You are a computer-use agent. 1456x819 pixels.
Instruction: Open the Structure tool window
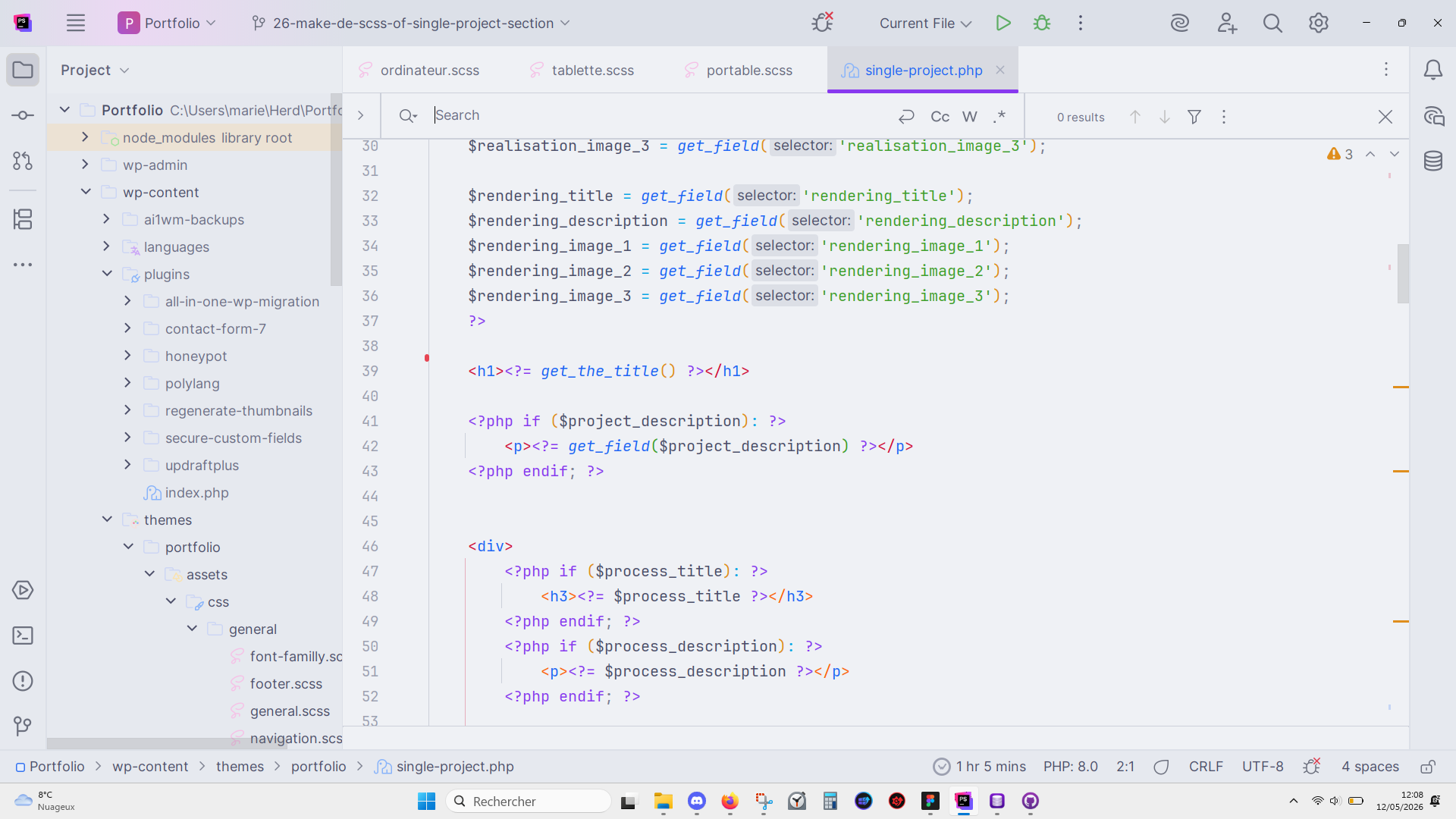[23, 220]
